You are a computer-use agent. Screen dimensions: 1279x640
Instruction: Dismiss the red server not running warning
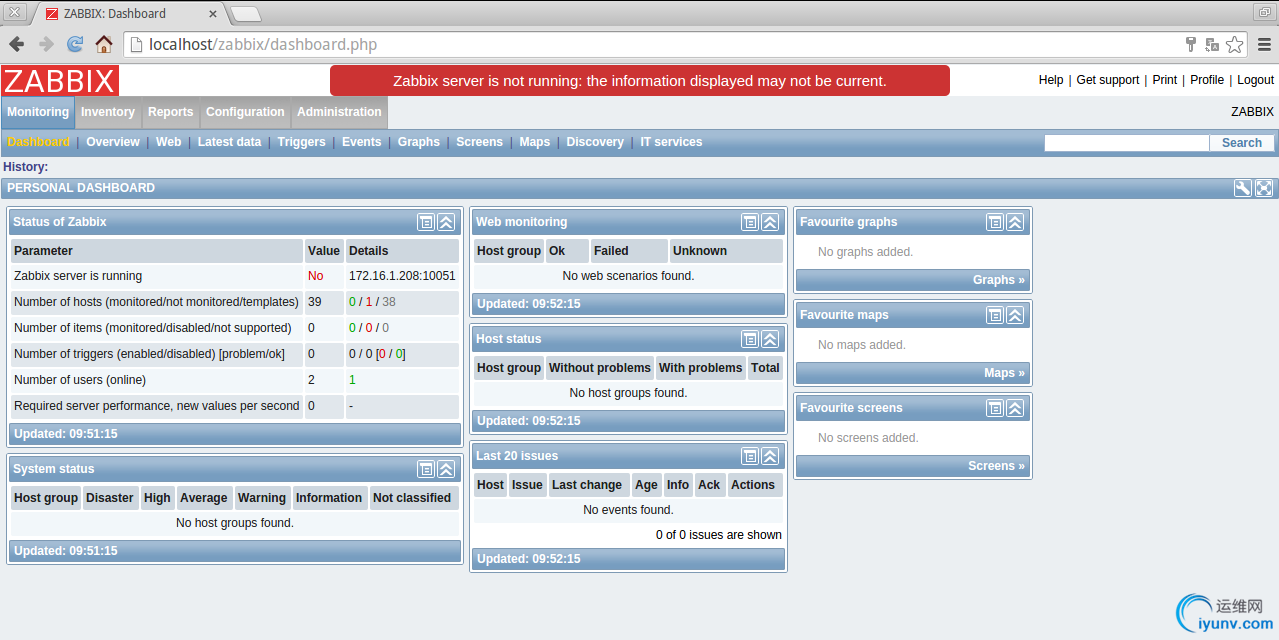click(640, 81)
